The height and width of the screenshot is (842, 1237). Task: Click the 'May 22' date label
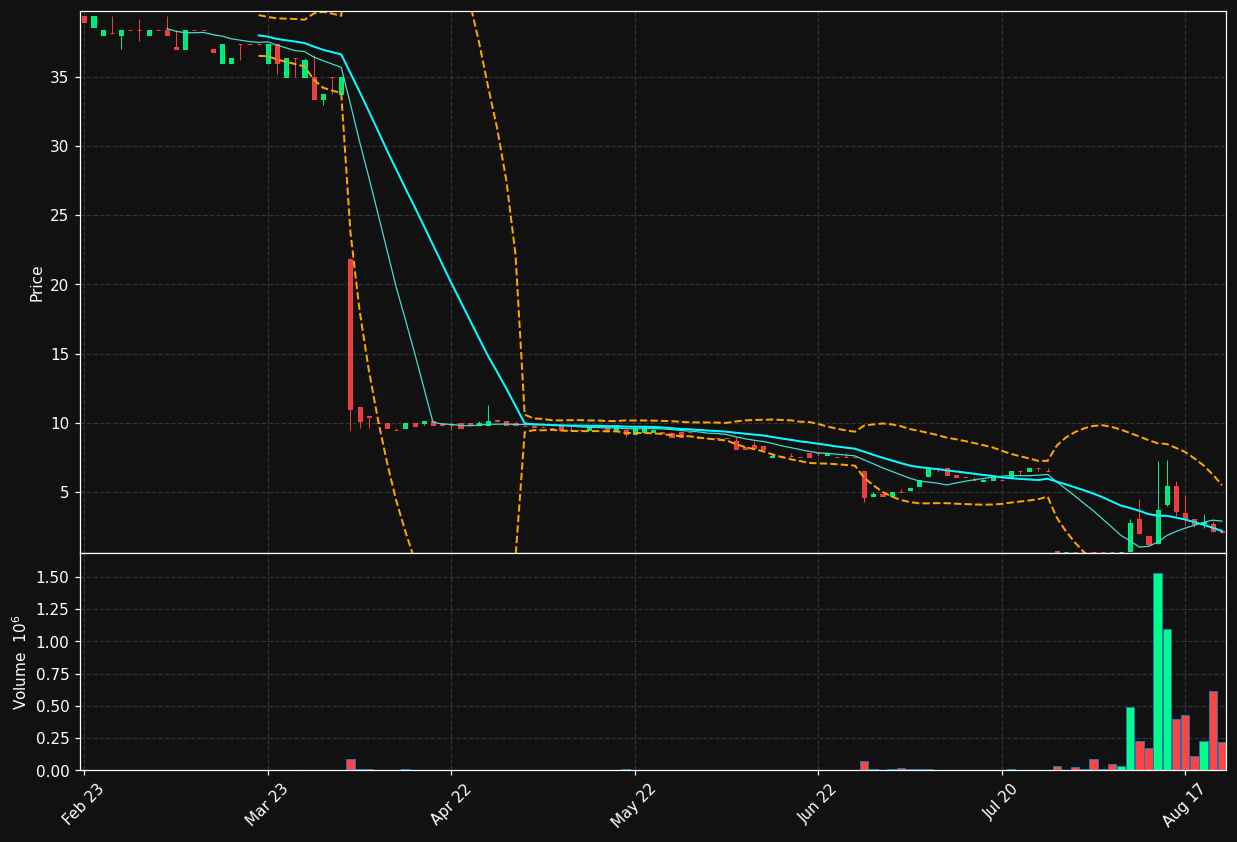(x=633, y=804)
